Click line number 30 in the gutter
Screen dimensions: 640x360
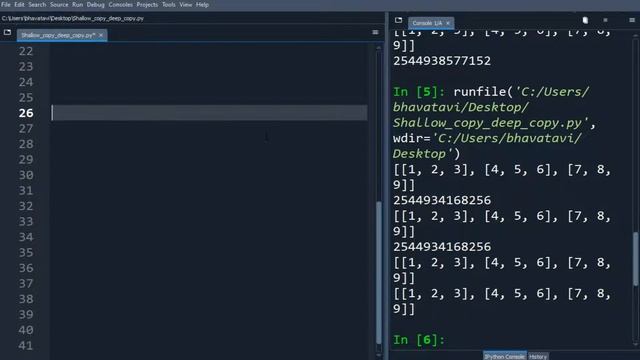(x=26, y=175)
